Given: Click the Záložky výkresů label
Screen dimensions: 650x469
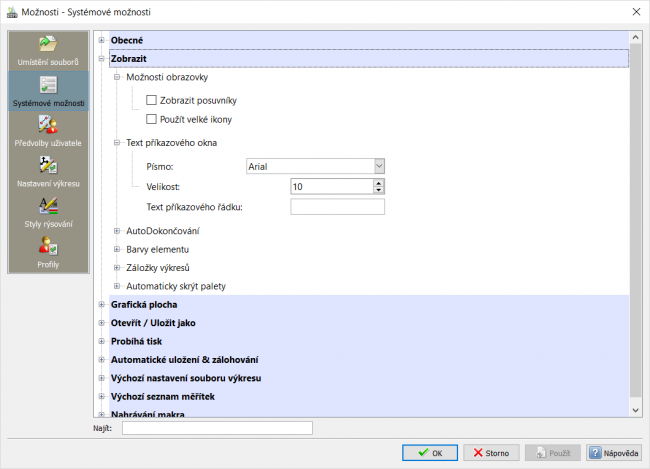Looking at the screenshot, I should coord(158,268).
